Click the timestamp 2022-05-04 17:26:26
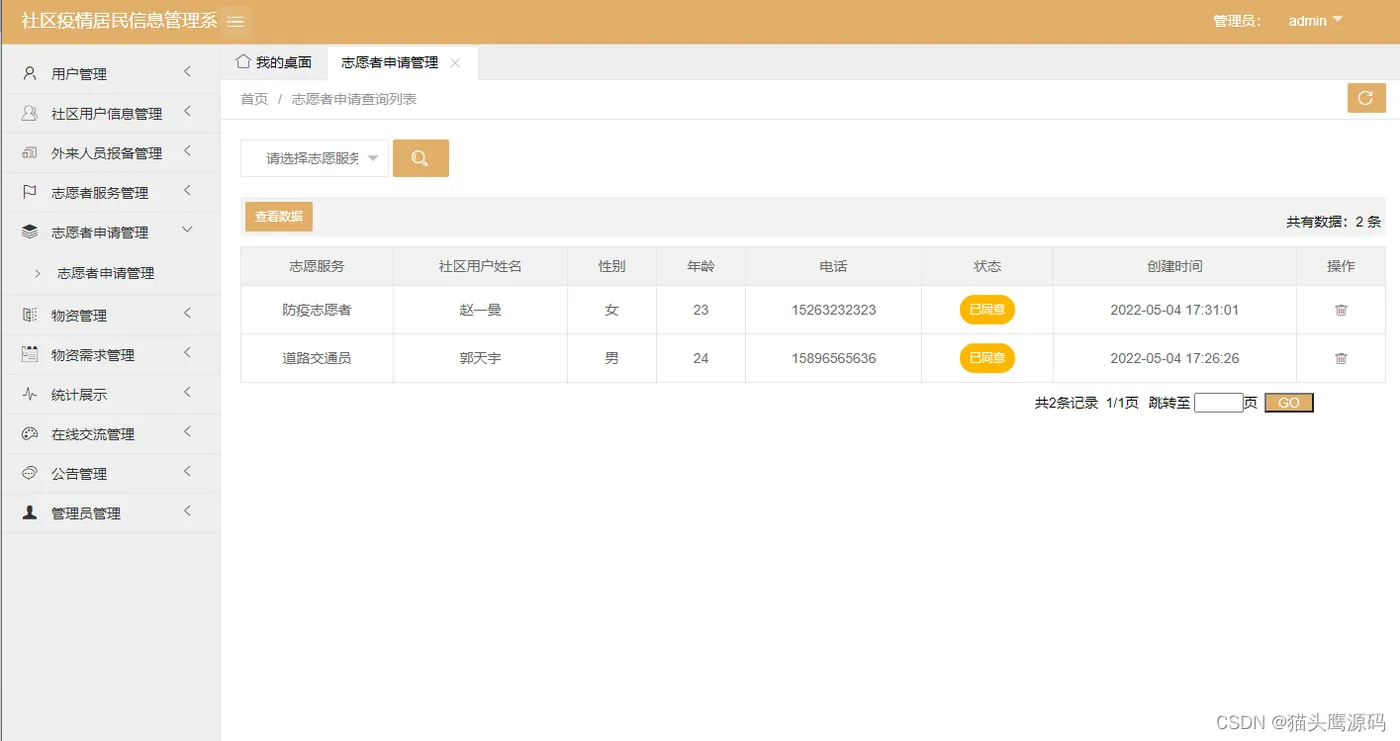1400x741 pixels. [1174, 358]
